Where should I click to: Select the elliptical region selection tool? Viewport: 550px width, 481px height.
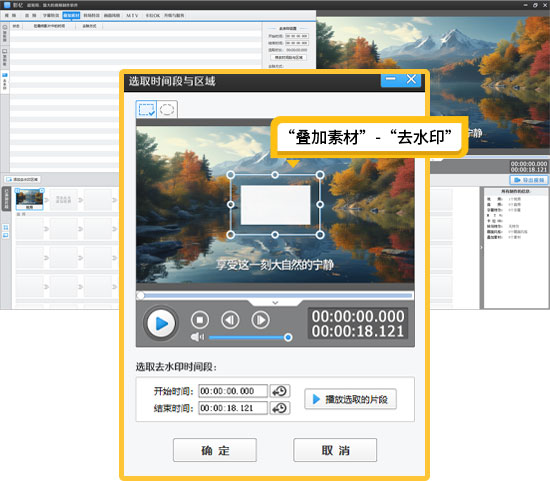[x=167, y=110]
